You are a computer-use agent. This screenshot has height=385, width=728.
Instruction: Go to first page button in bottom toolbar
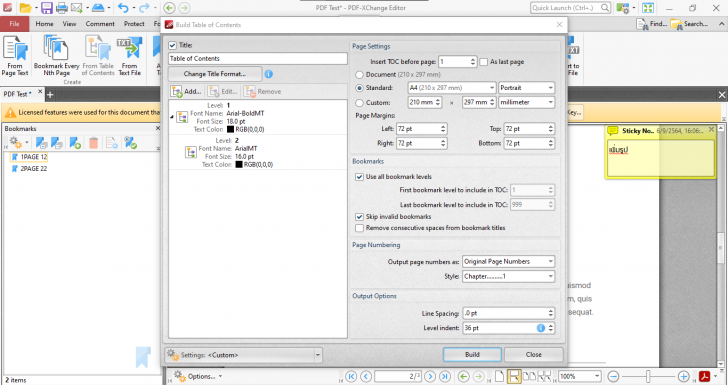[x=351, y=376]
